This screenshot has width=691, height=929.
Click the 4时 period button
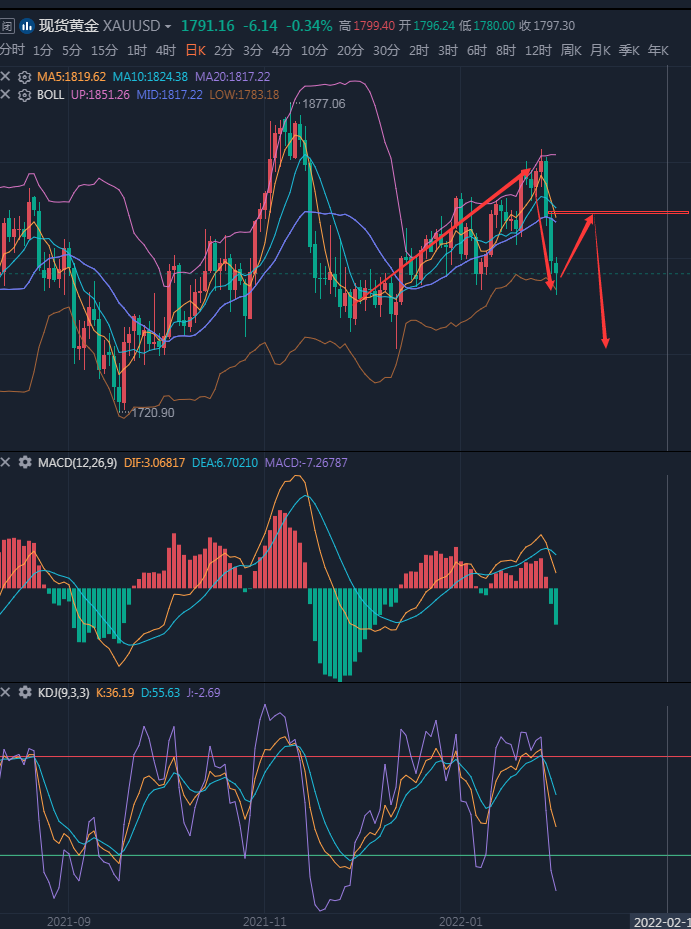point(166,50)
